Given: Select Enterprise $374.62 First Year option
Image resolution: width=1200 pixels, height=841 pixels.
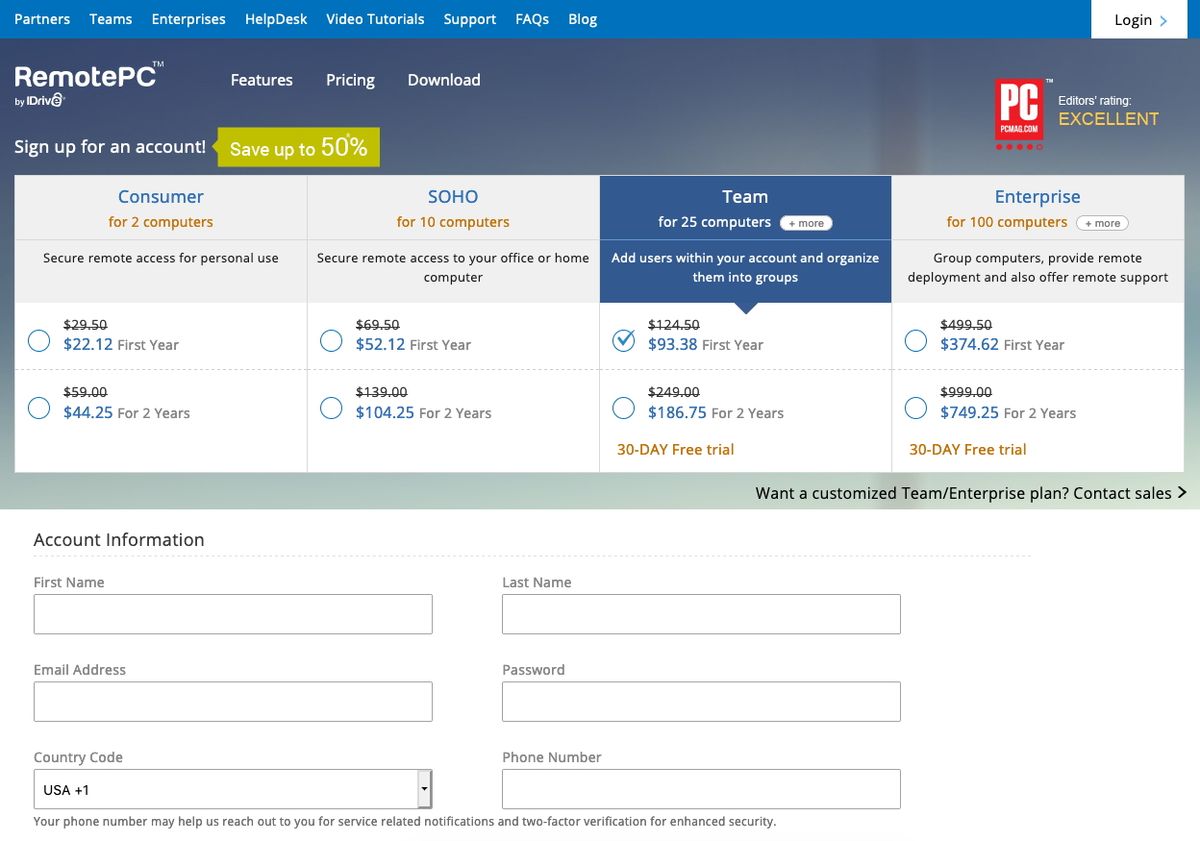Looking at the screenshot, I should click(x=915, y=340).
